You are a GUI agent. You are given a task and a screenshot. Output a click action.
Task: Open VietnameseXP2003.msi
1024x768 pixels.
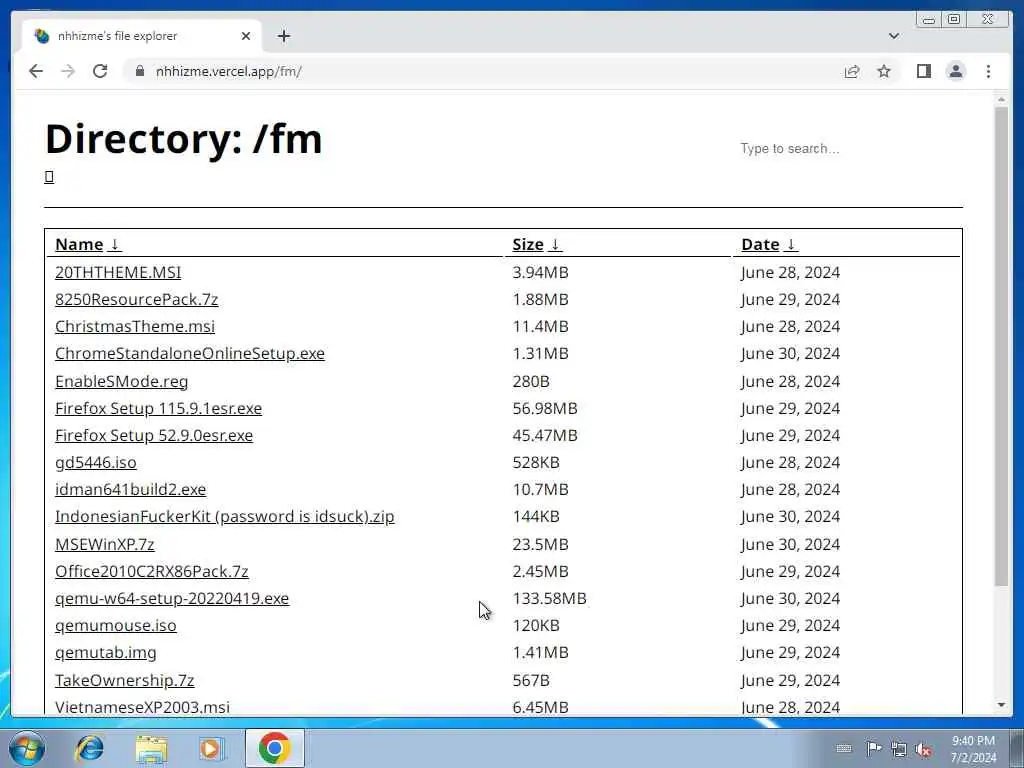coord(142,707)
